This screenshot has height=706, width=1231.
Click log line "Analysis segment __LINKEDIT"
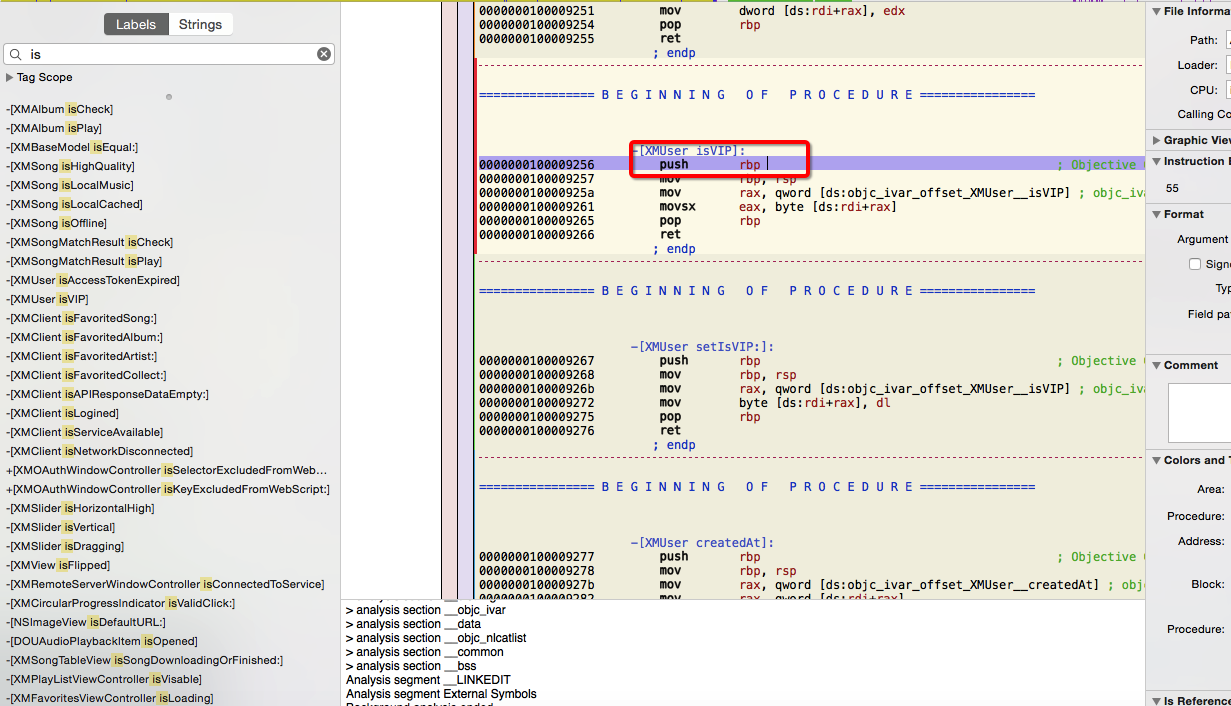428,680
